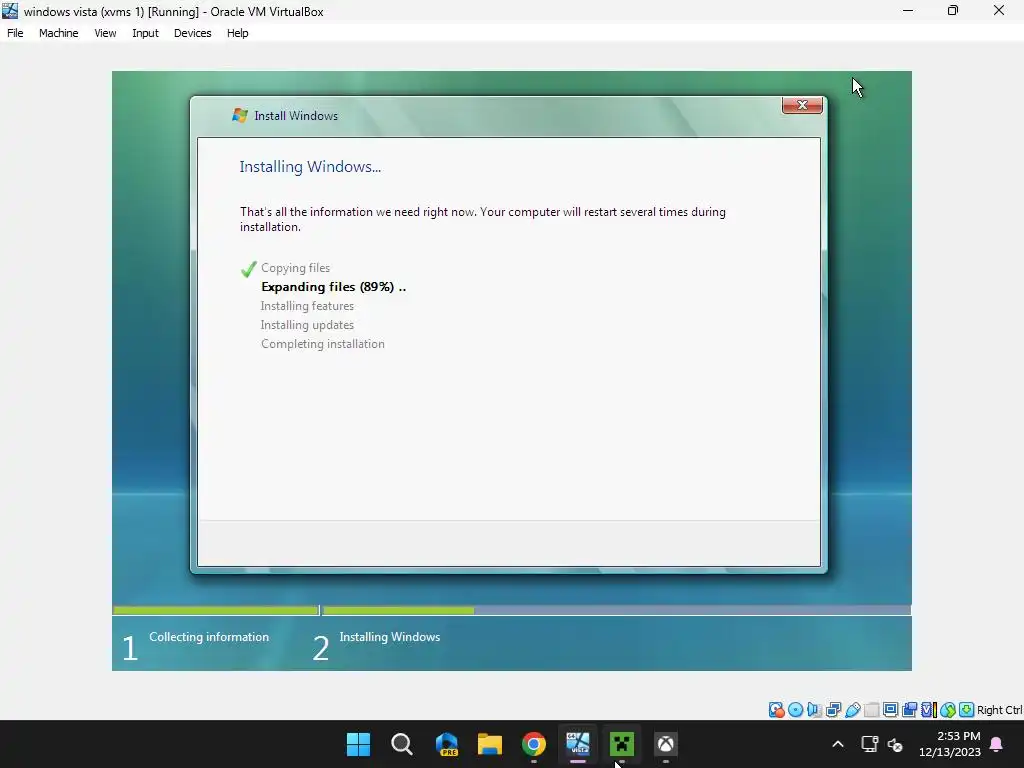Image resolution: width=1024 pixels, height=768 pixels.
Task: Close the Install Windows dialog
Action: pos(802,104)
